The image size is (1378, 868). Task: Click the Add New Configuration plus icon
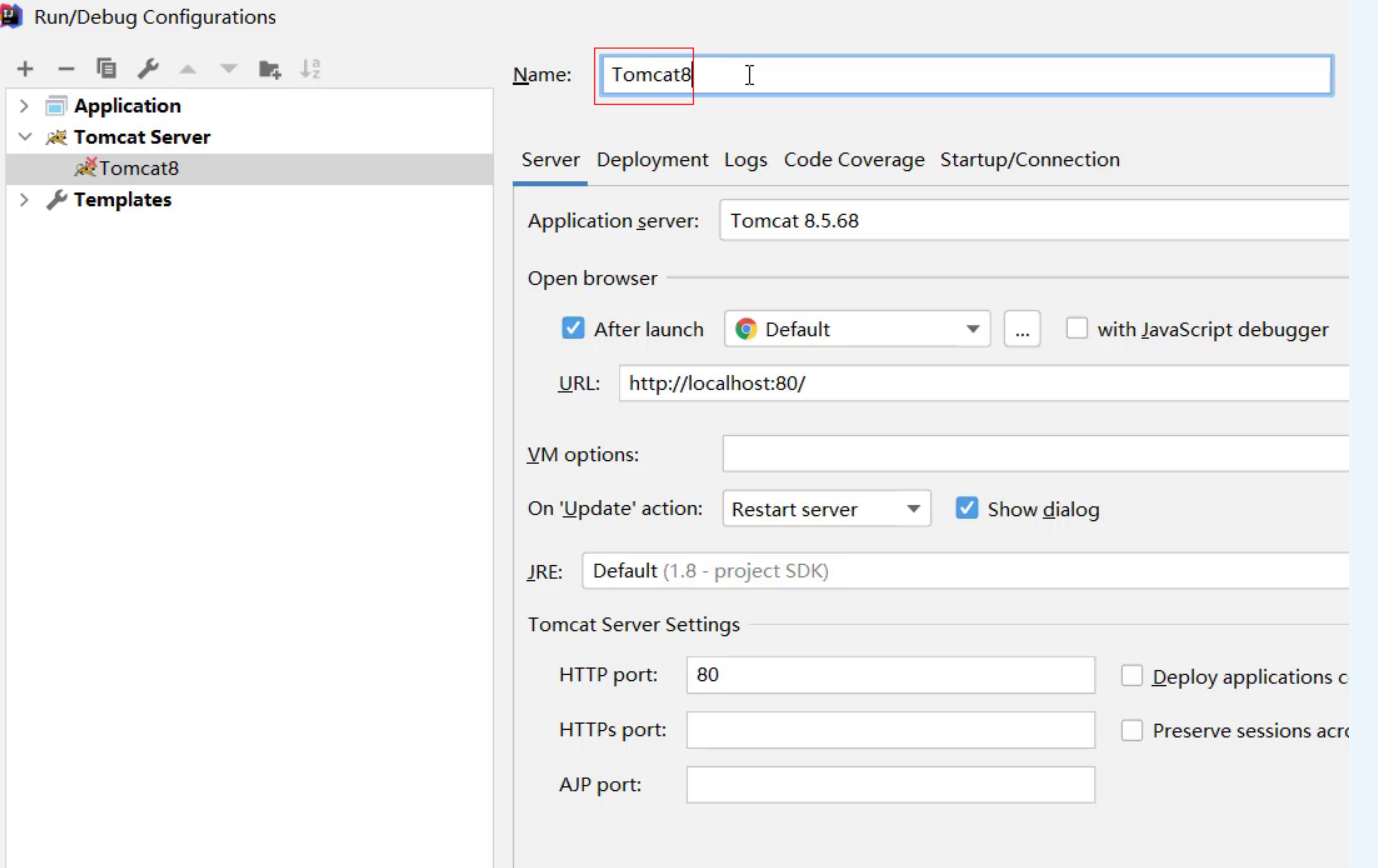coord(25,69)
